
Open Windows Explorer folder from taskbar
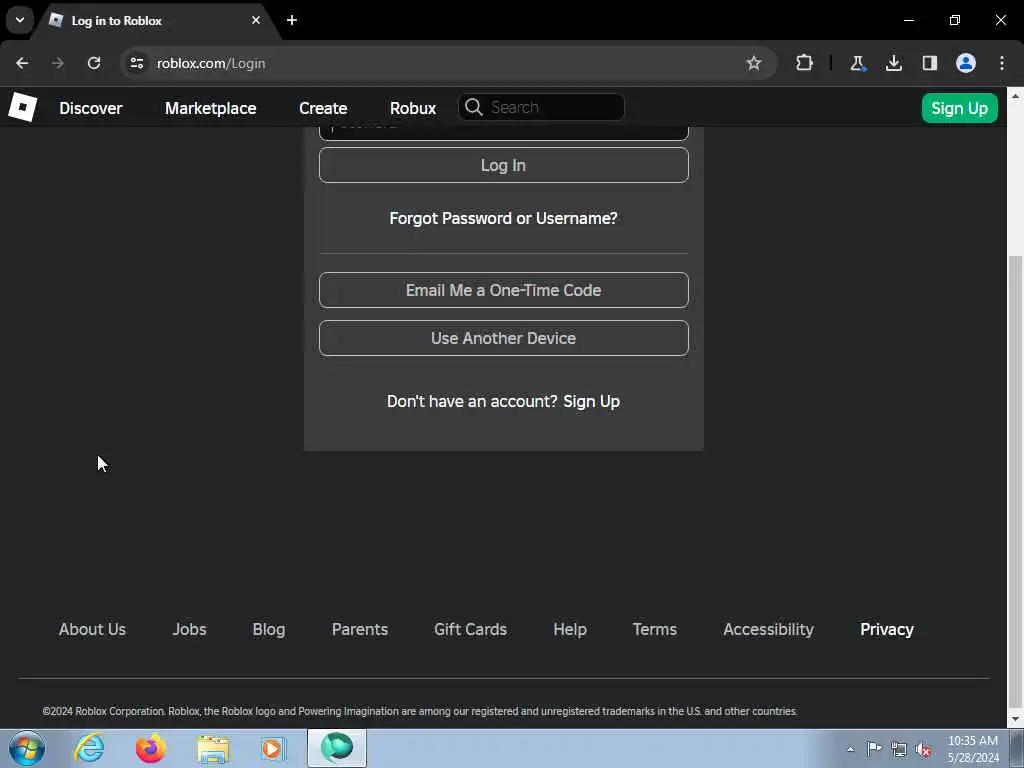(213, 749)
